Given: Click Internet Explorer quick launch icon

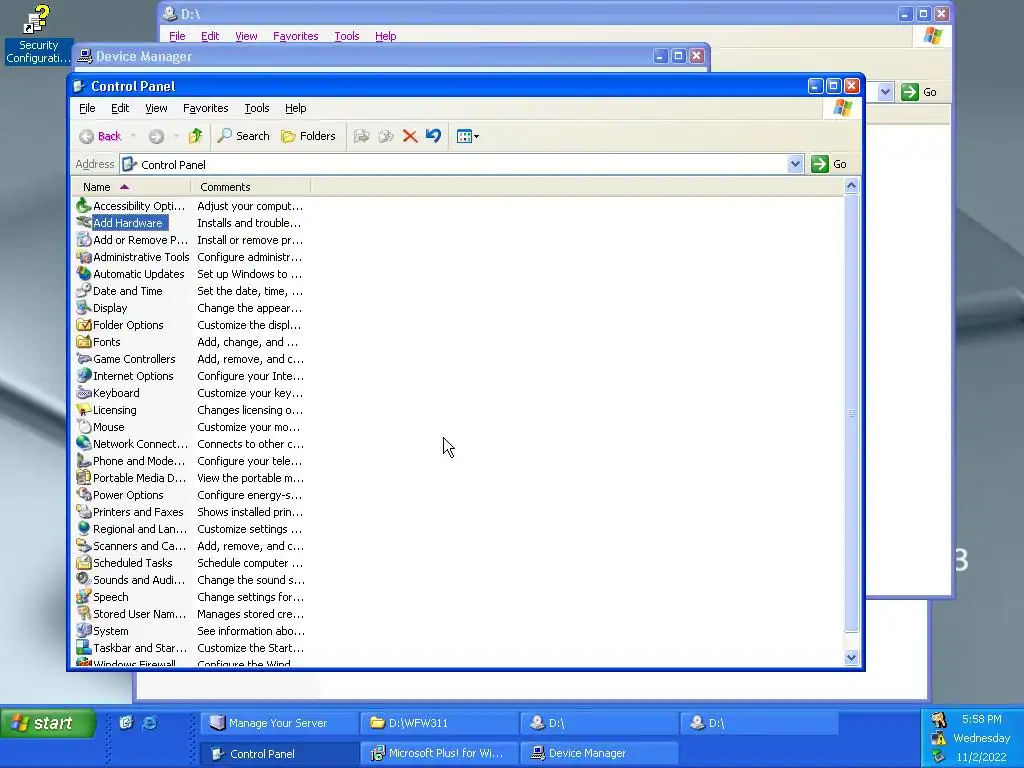Looking at the screenshot, I should 150,722.
